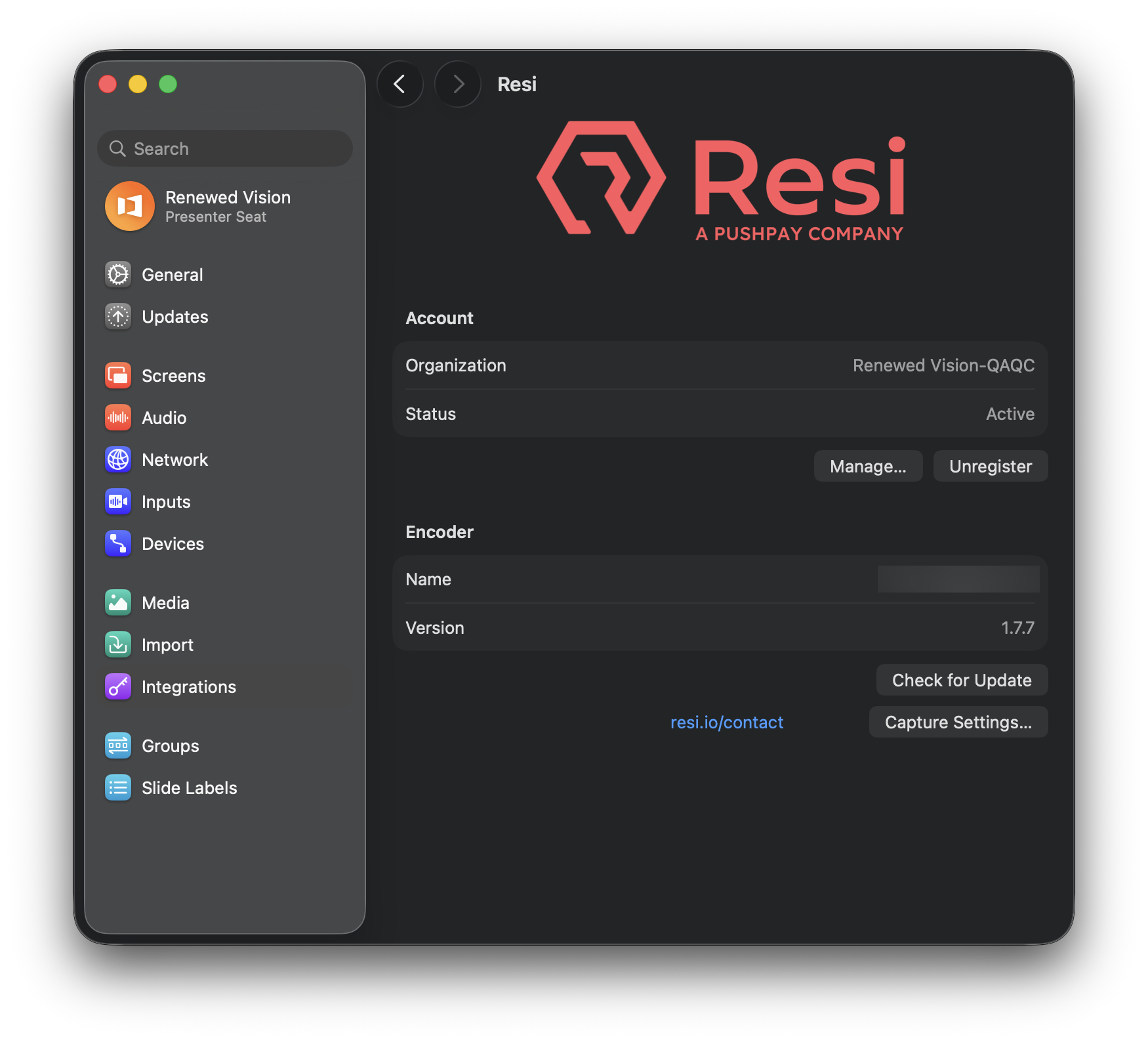Select the Network globe icon
This screenshot has height=1042, width=1148.
[x=118, y=459]
